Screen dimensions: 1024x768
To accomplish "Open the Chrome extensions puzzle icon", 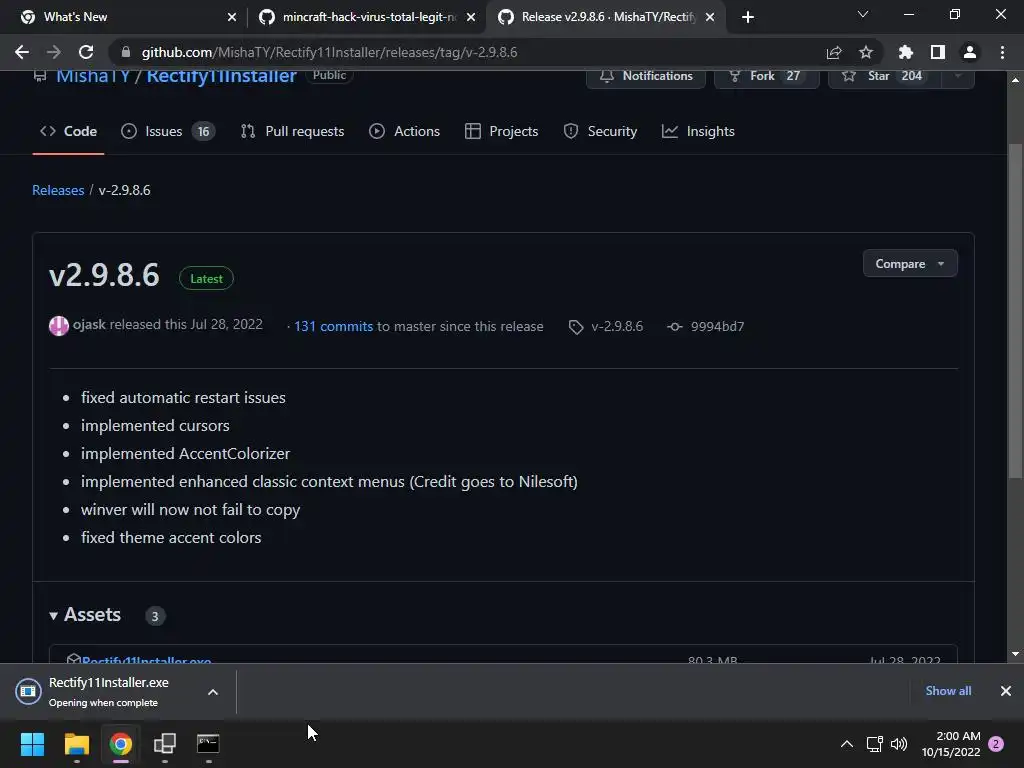I will click(x=905, y=52).
